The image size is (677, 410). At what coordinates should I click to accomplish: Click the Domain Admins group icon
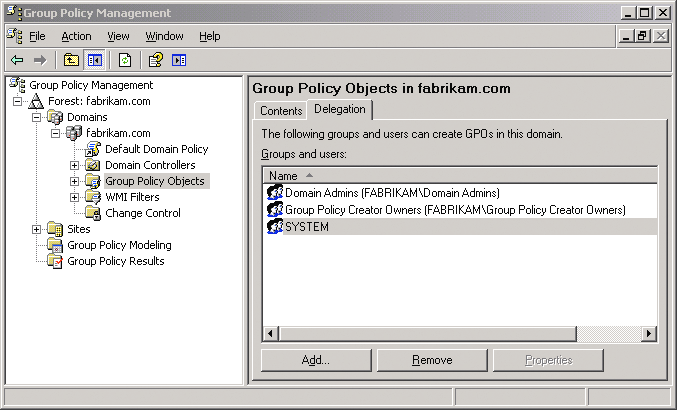click(x=275, y=192)
